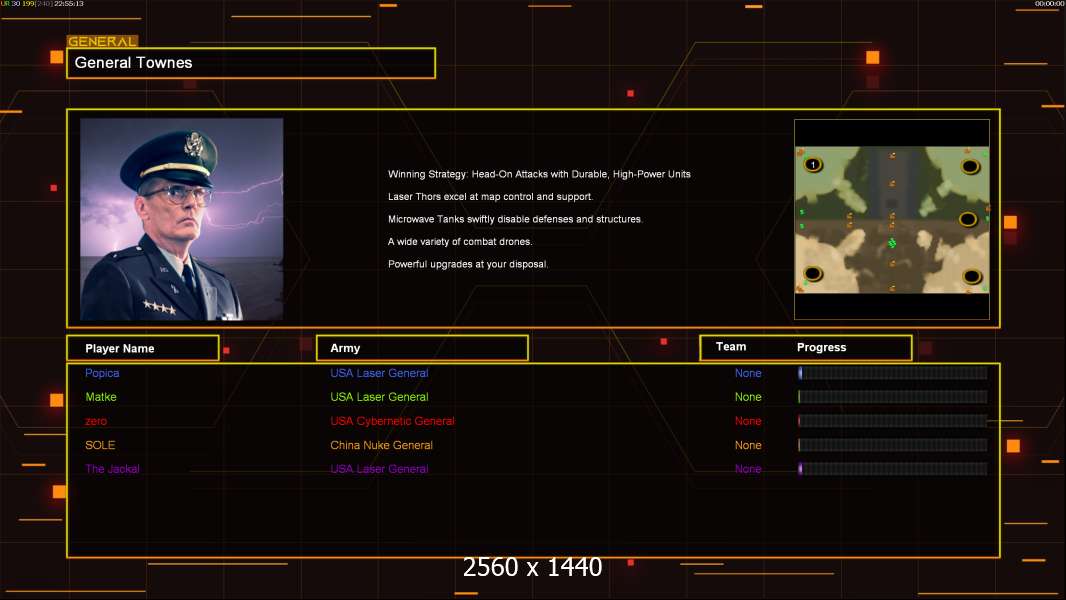The width and height of the screenshot is (1066, 600).
Task: Click Matke's USA Laser General army
Action: coord(379,397)
